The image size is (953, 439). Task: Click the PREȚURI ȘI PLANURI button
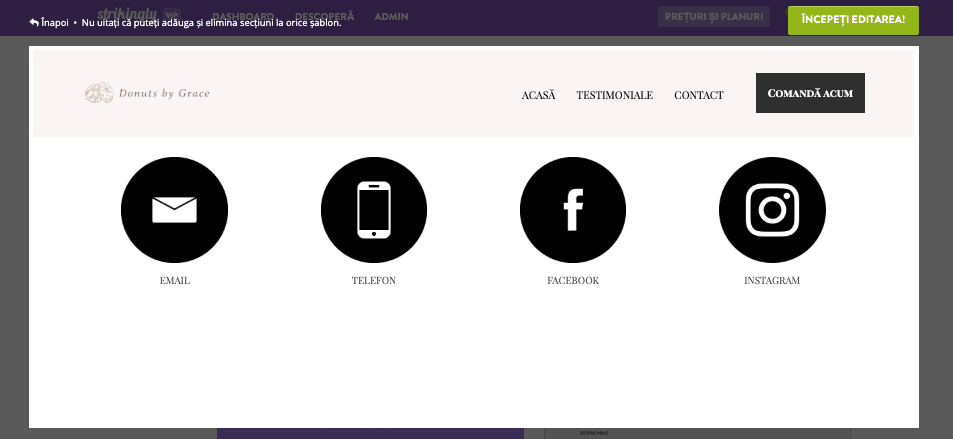pos(714,16)
